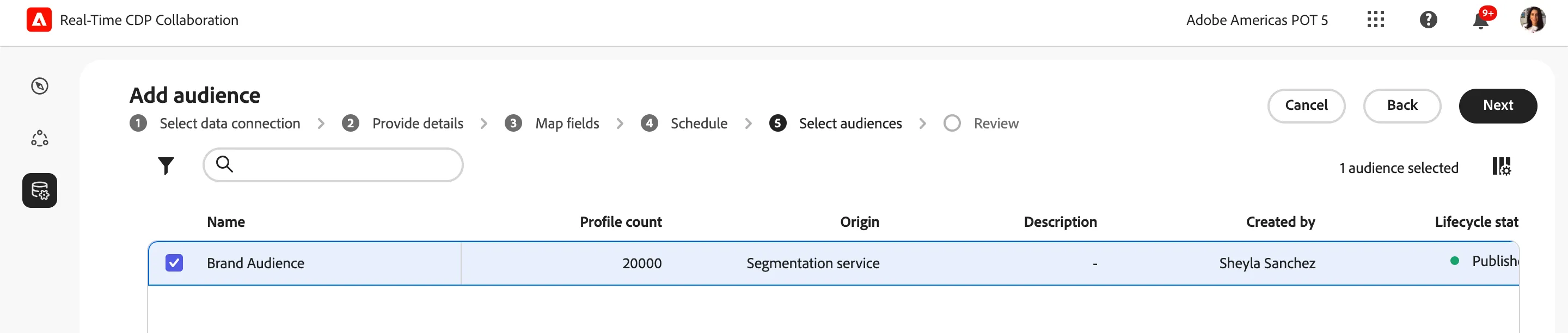Screen dimensions: 1568x333
Task: Go to the Review step
Action: pos(981,124)
